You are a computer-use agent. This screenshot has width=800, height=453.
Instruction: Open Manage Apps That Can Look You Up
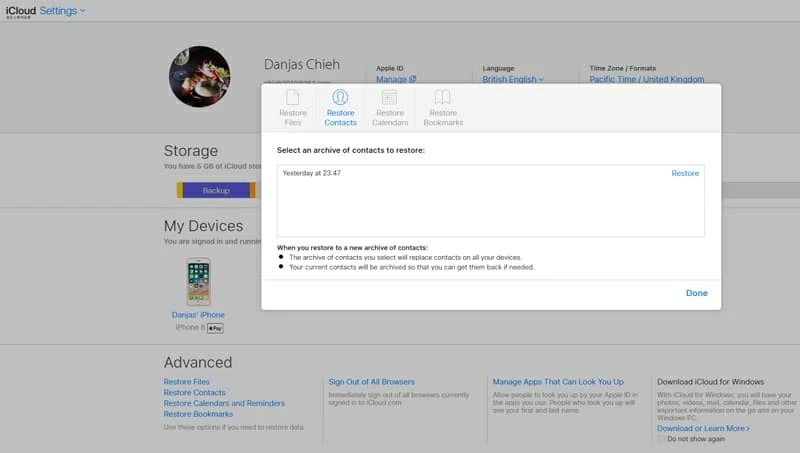pos(557,382)
